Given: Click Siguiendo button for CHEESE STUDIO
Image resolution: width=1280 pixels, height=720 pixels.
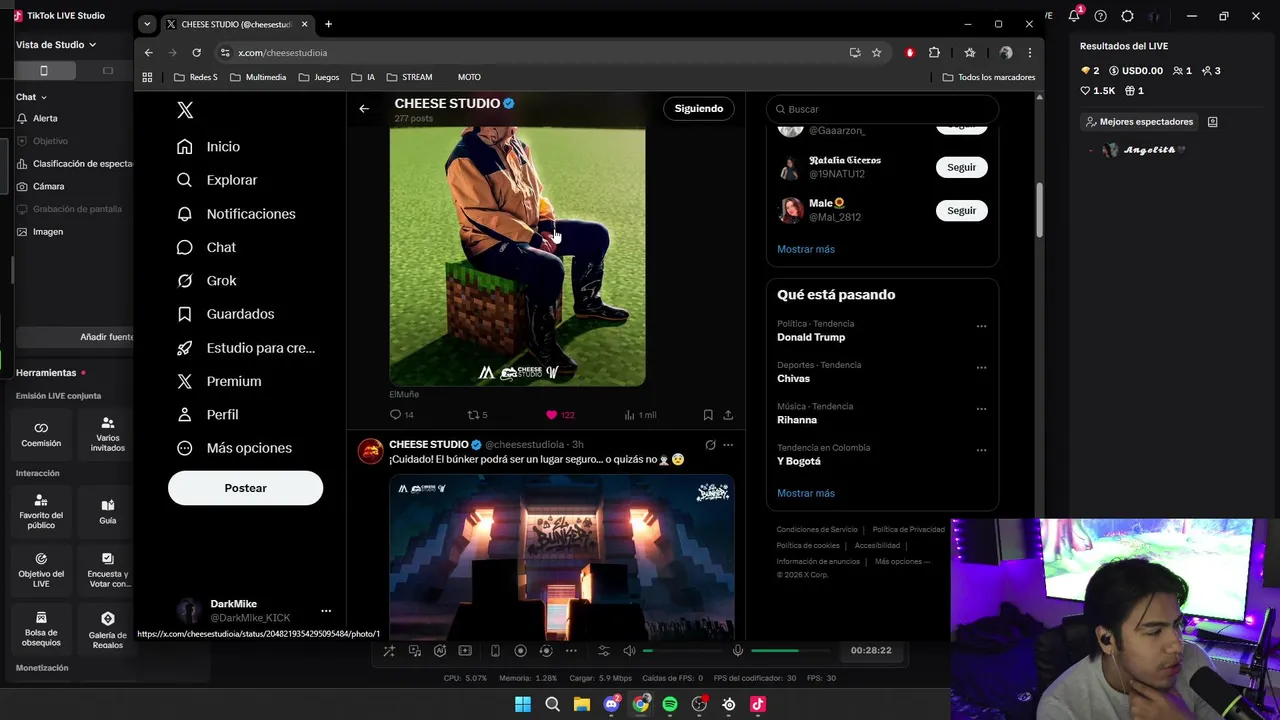Looking at the screenshot, I should (698, 108).
